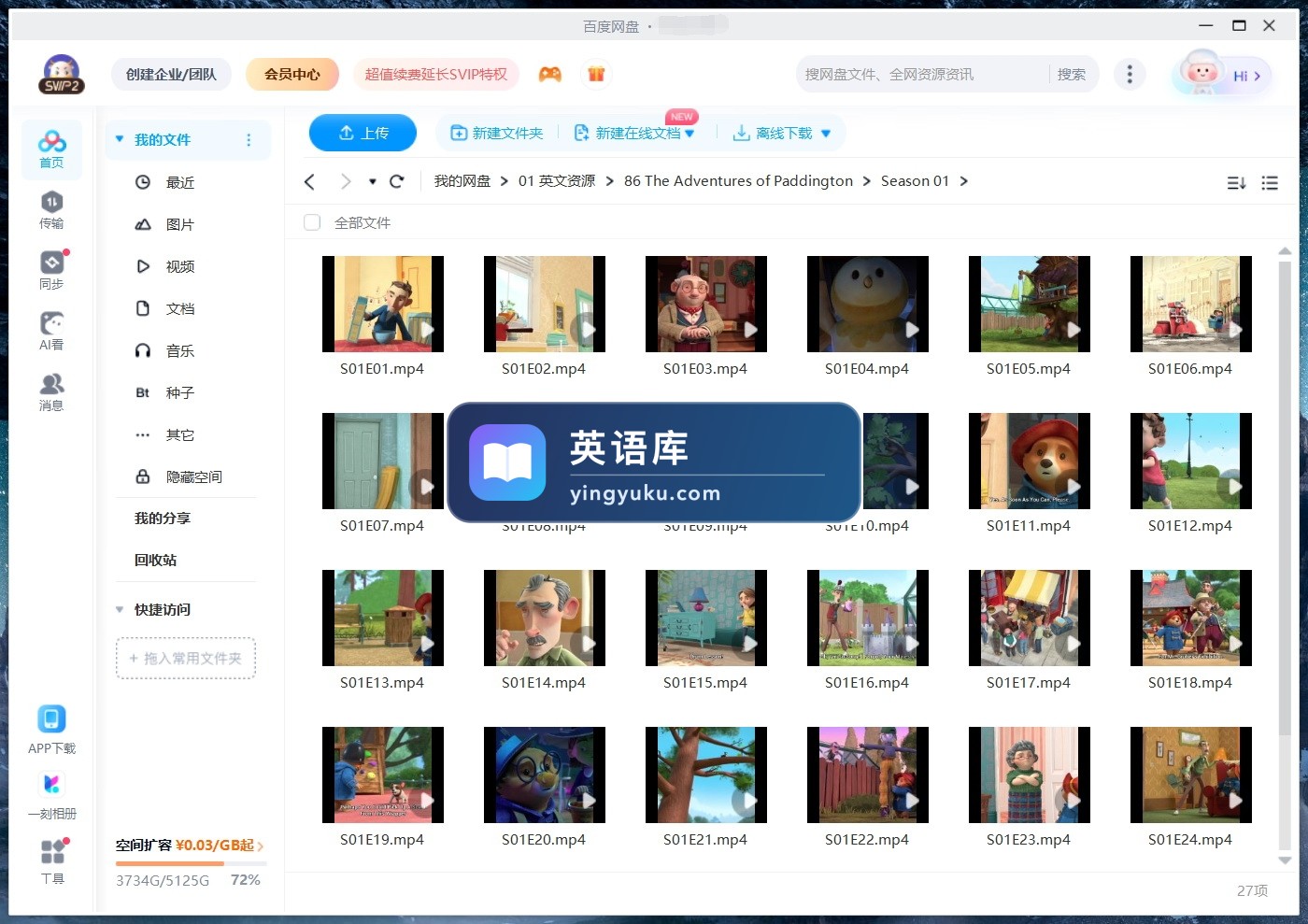Click the refresh icon in navigation bar
This screenshot has height=924, width=1308.
click(x=396, y=181)
